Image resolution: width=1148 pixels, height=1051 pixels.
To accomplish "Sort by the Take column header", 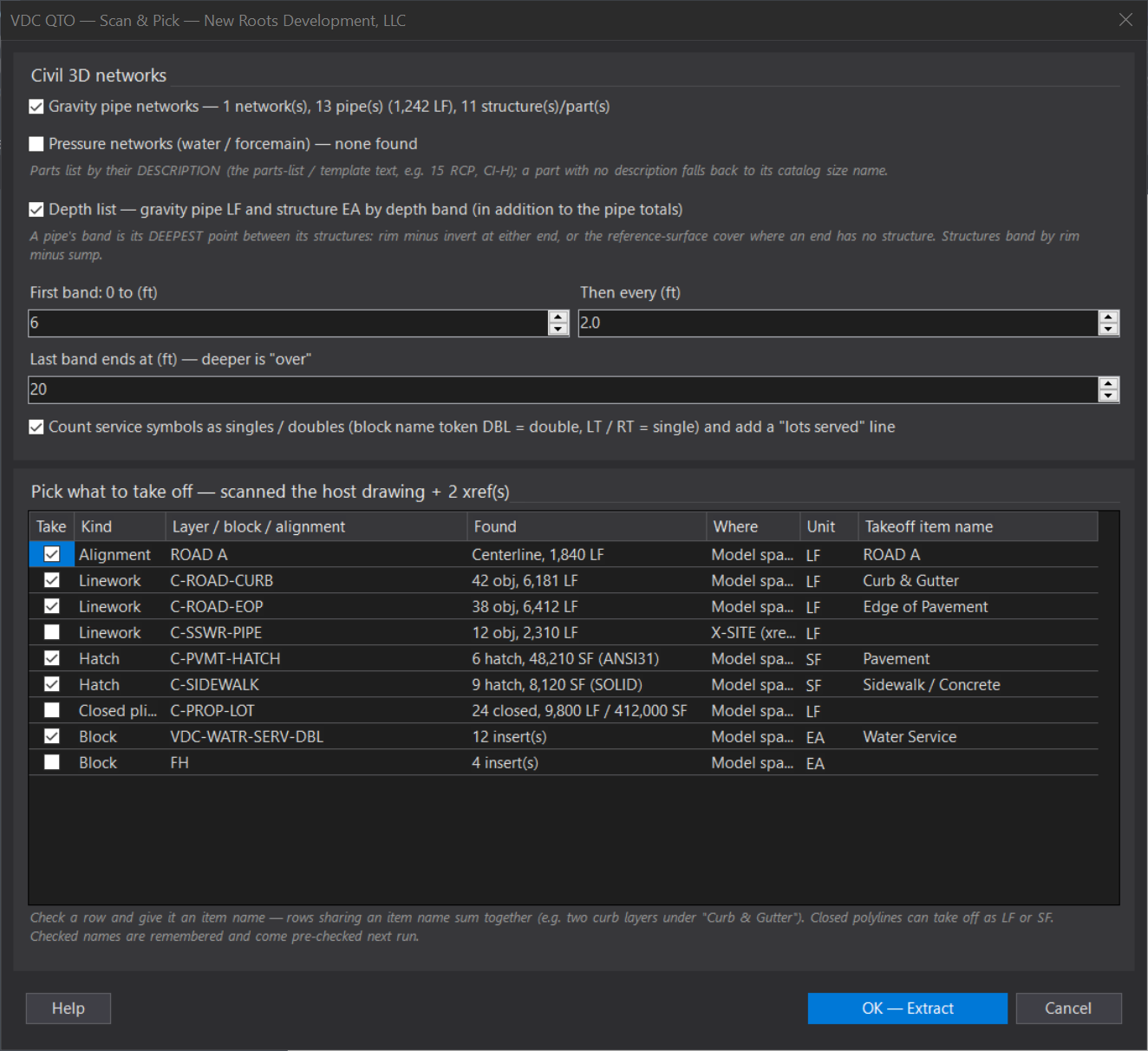I will point(51,526).
